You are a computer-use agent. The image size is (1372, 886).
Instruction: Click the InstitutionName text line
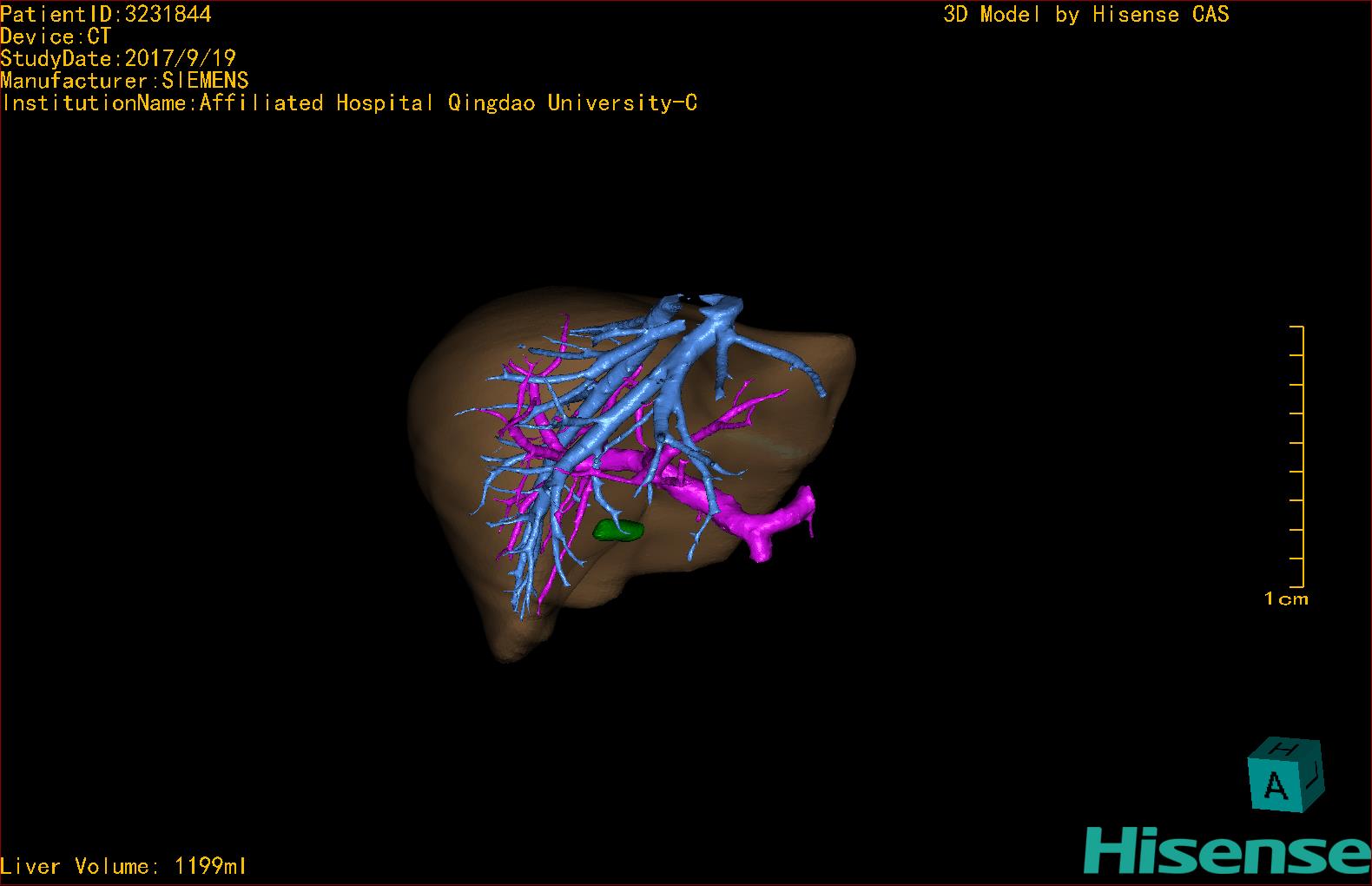point(349,103)
